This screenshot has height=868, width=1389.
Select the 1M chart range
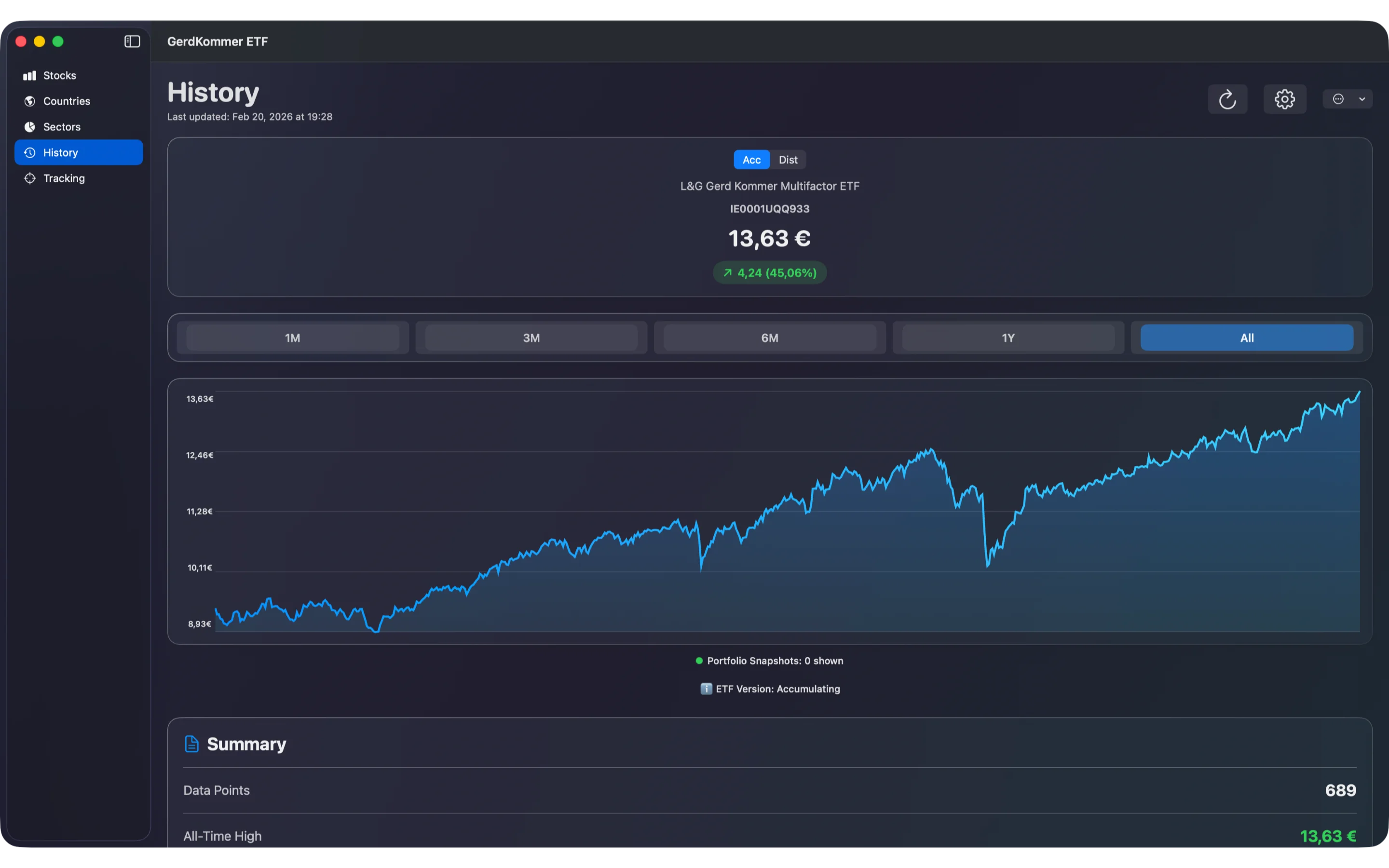click(292, 338)
